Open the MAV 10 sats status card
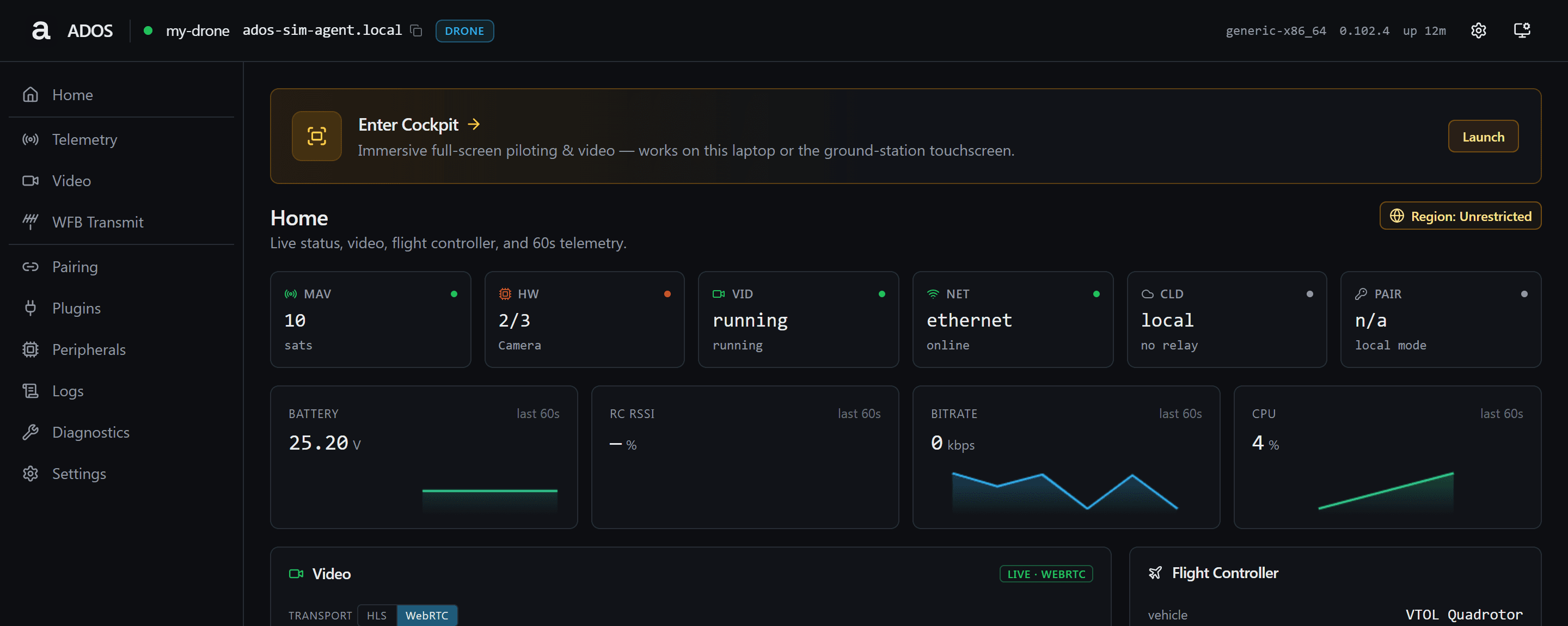 [x=371, y=320]
